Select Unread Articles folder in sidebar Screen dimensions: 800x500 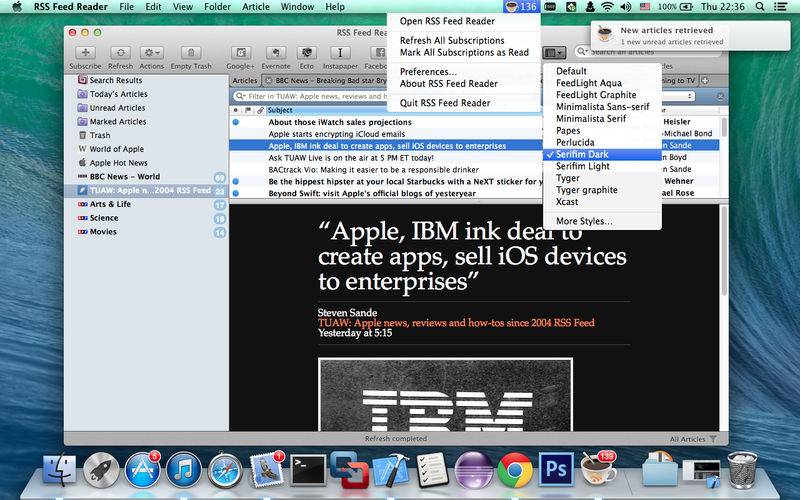(146, 108)
